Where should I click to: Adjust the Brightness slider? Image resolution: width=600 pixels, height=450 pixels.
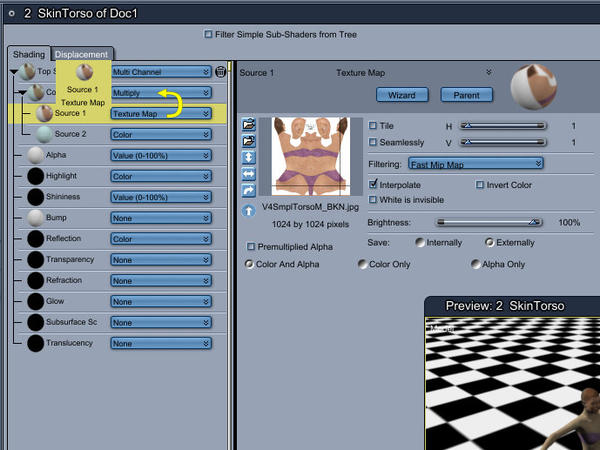point(489,222)
